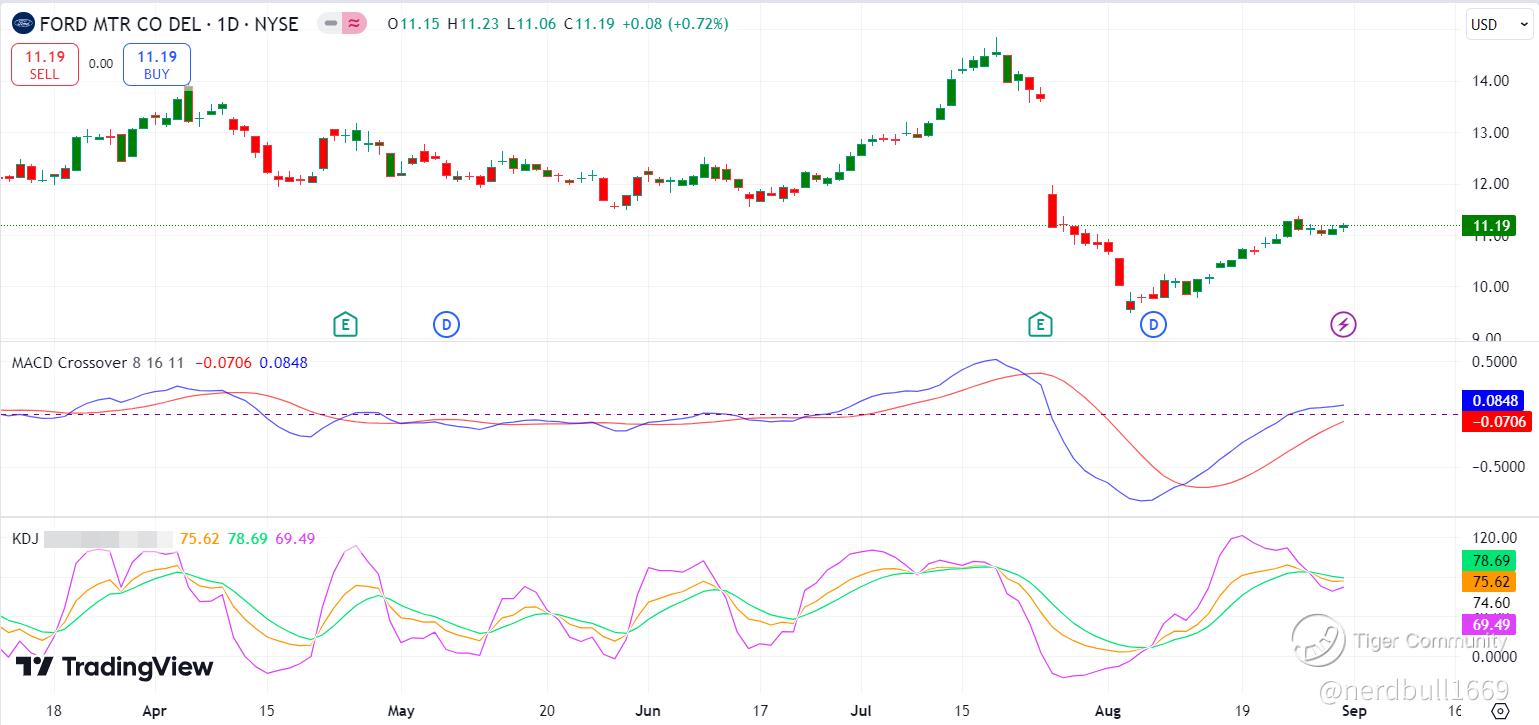Click the red -0.0706 signal axis label
1539x725 pixels.
(1495, 421)
